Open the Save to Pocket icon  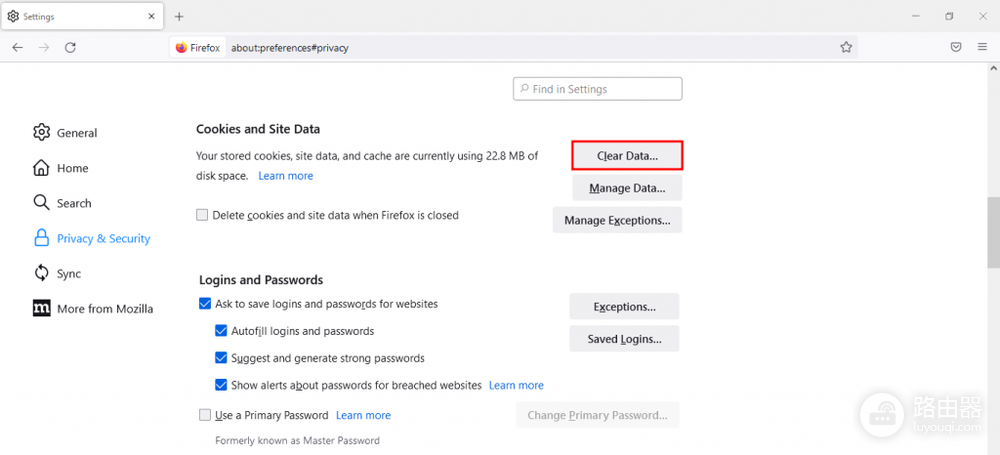click(x=955, y=47)
